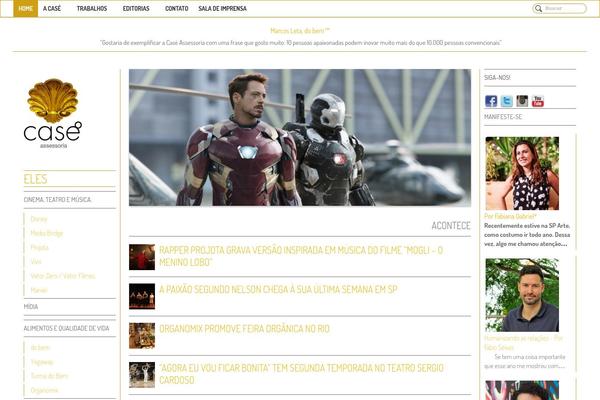This screenshot has height=400, width=600.
Task: Open the Marvel client link
Action: (x=39, y=290)
